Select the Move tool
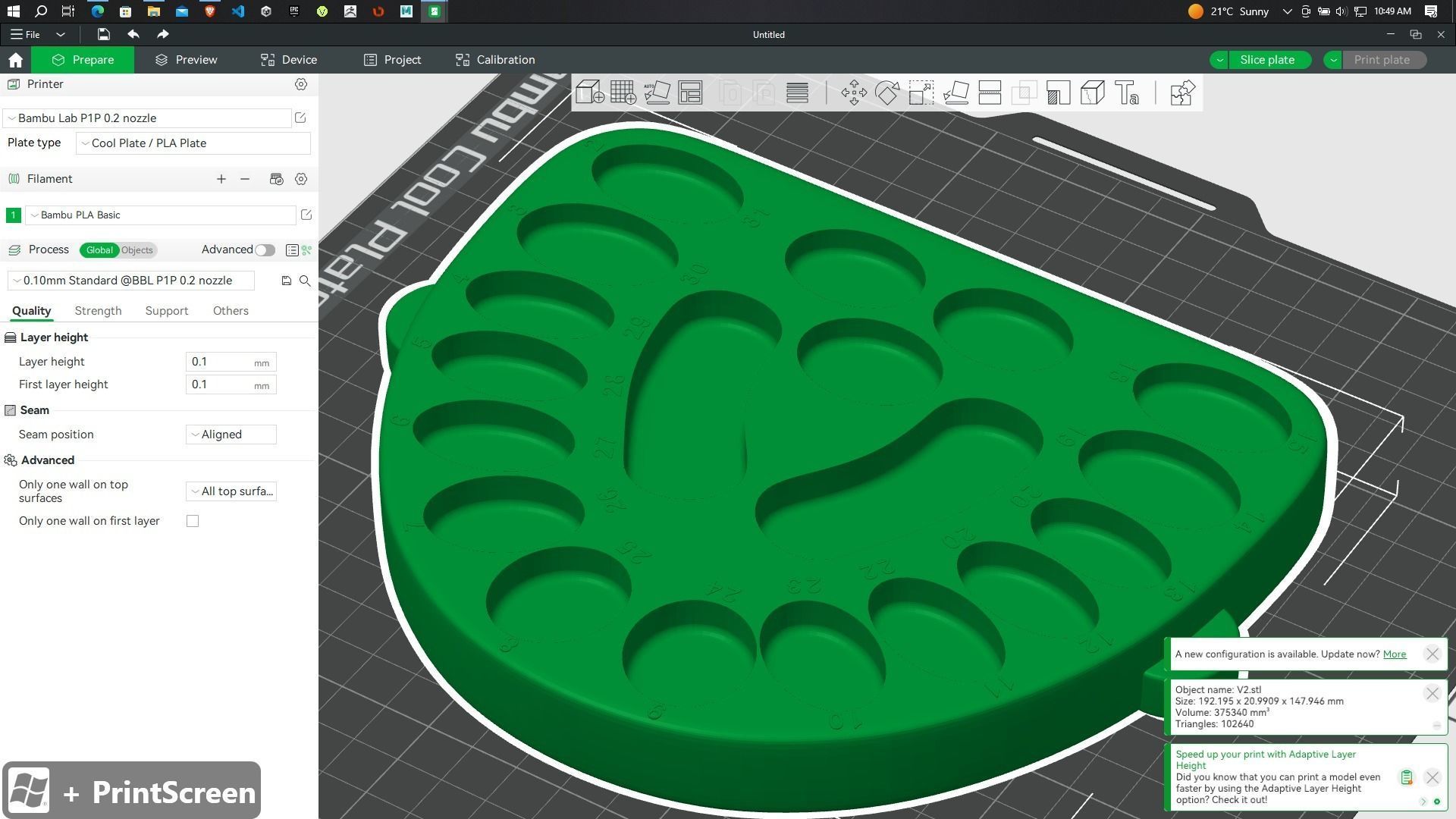The image size is (1456, 819). point(854,93)
